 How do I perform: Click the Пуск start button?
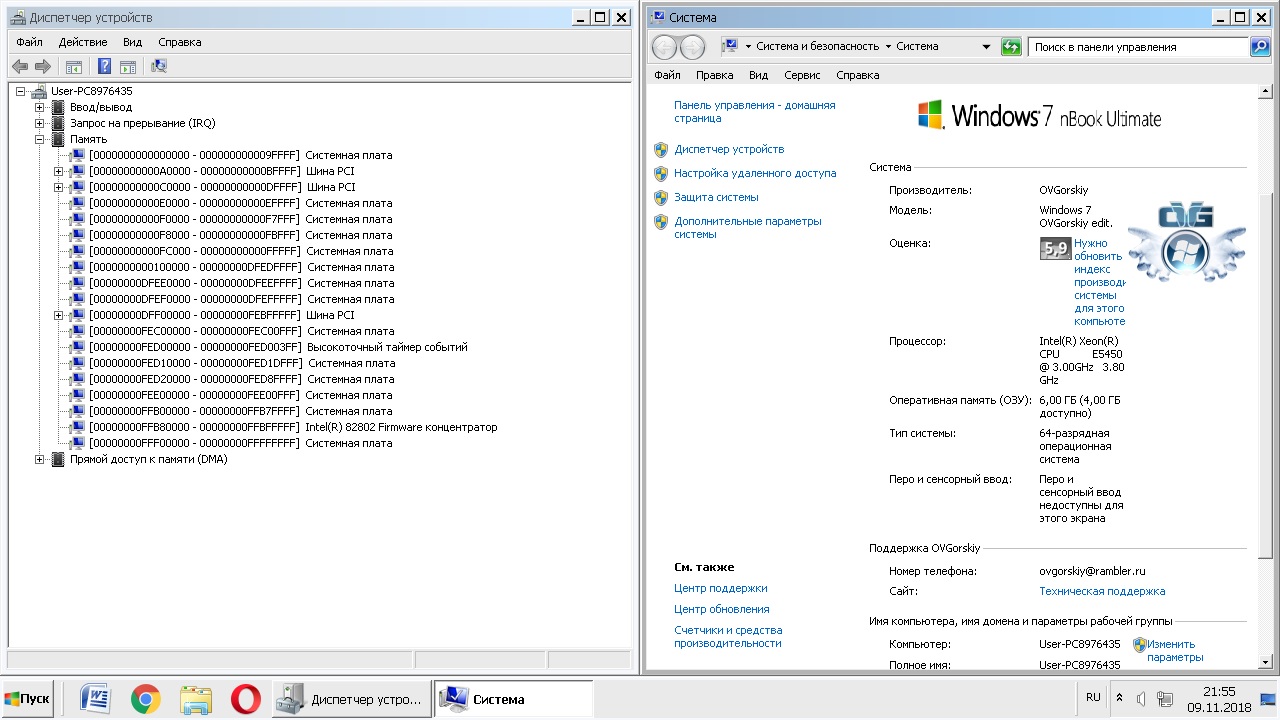27,699
